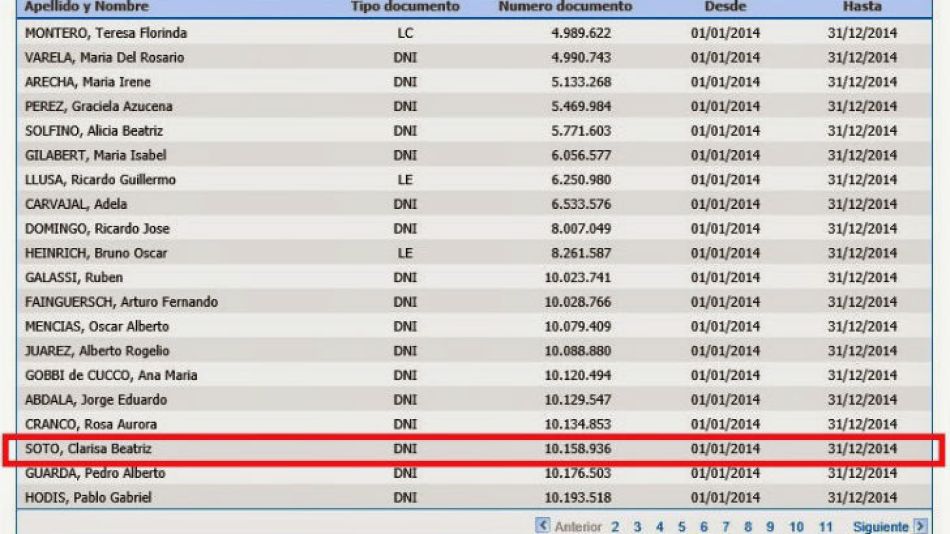Viewport: 950px width, 534px height.
Task: Go to page 10
Action: 796,527
